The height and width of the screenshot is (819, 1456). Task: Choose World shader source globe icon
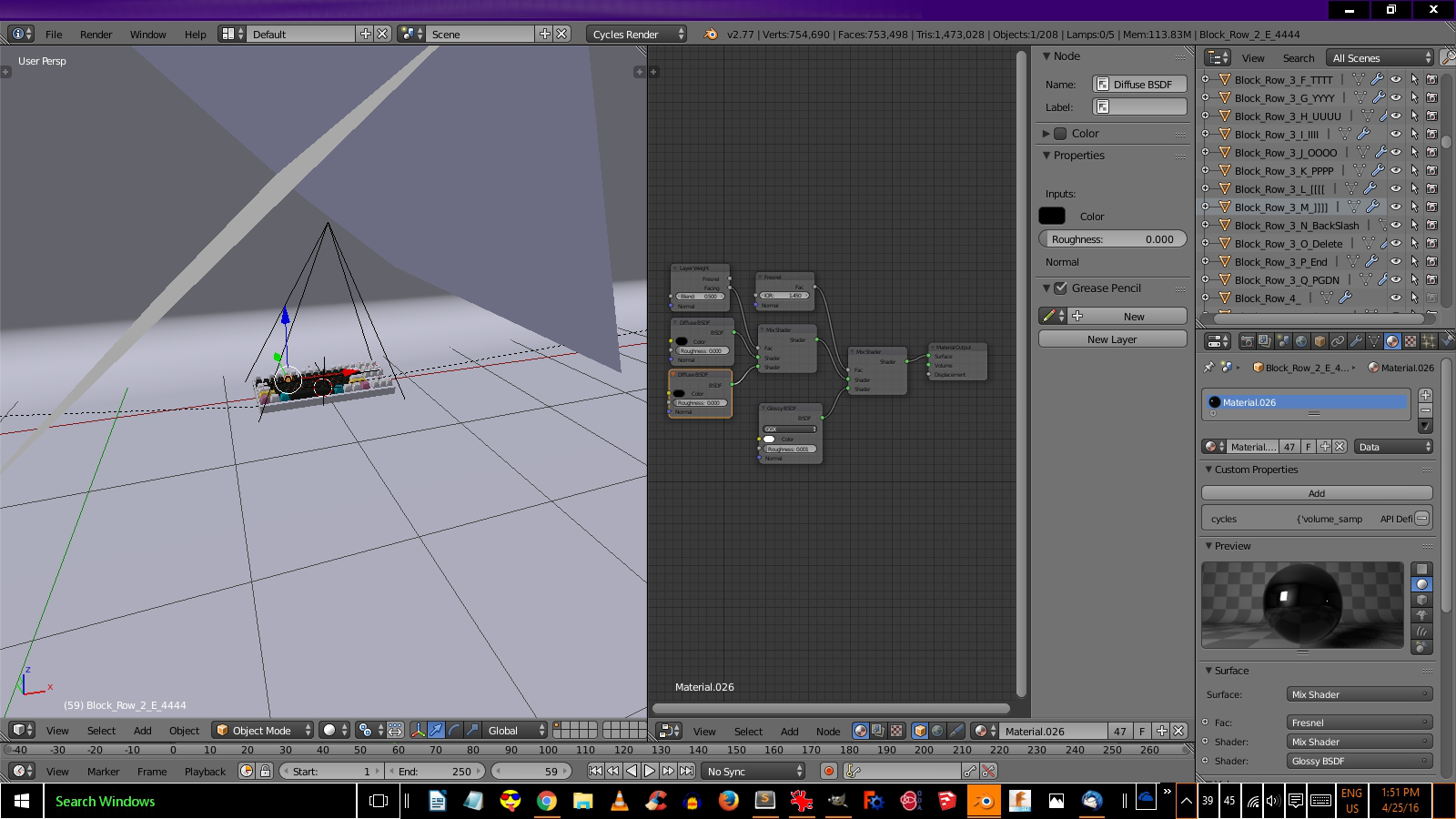pos(938,731)
